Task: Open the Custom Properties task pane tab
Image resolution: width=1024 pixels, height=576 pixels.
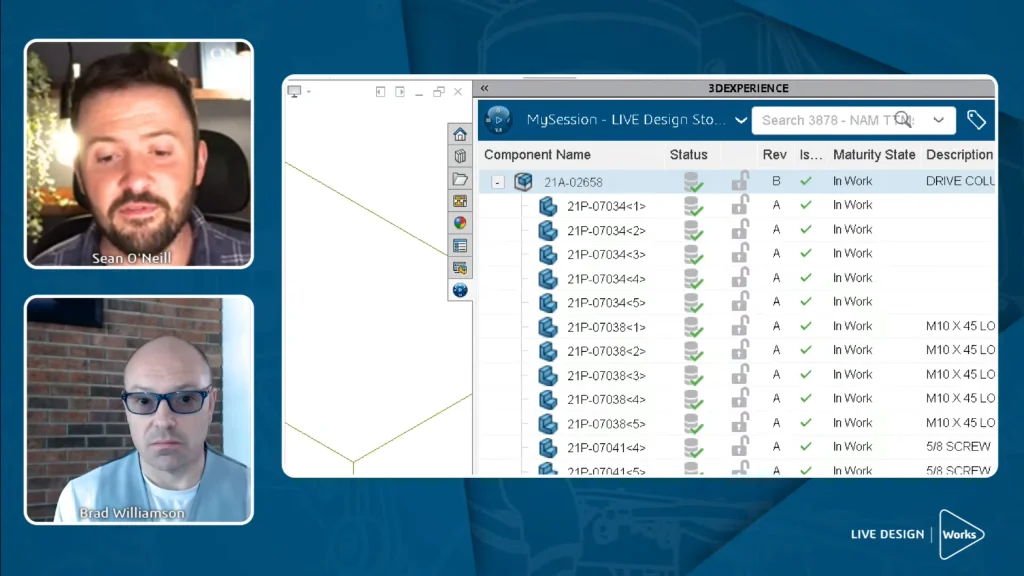Action: tap(460, 245)
